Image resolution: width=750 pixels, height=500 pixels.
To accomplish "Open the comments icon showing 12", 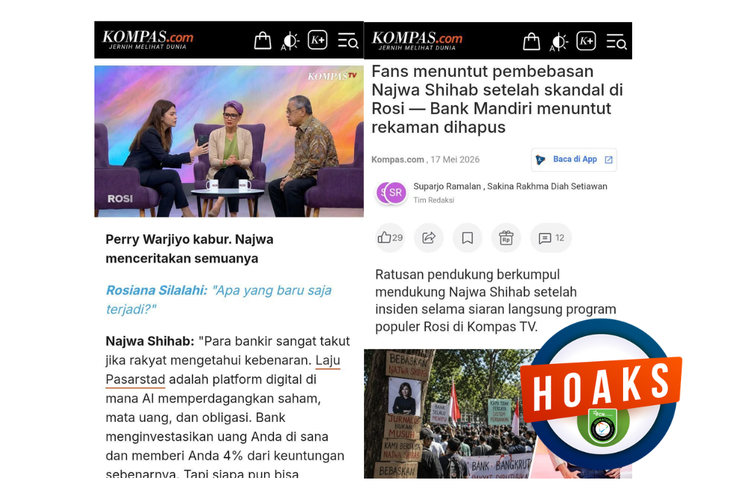I will [551, 238].
